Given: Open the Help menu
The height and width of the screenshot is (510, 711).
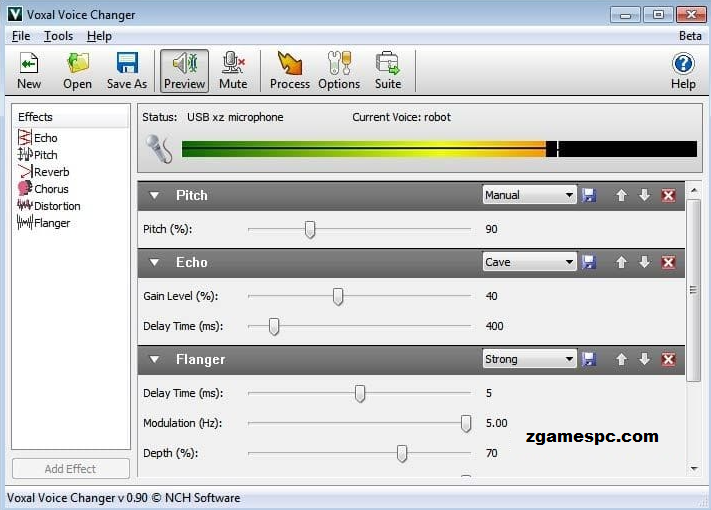Looking at the screenshot, I should (x=99, y=36).
